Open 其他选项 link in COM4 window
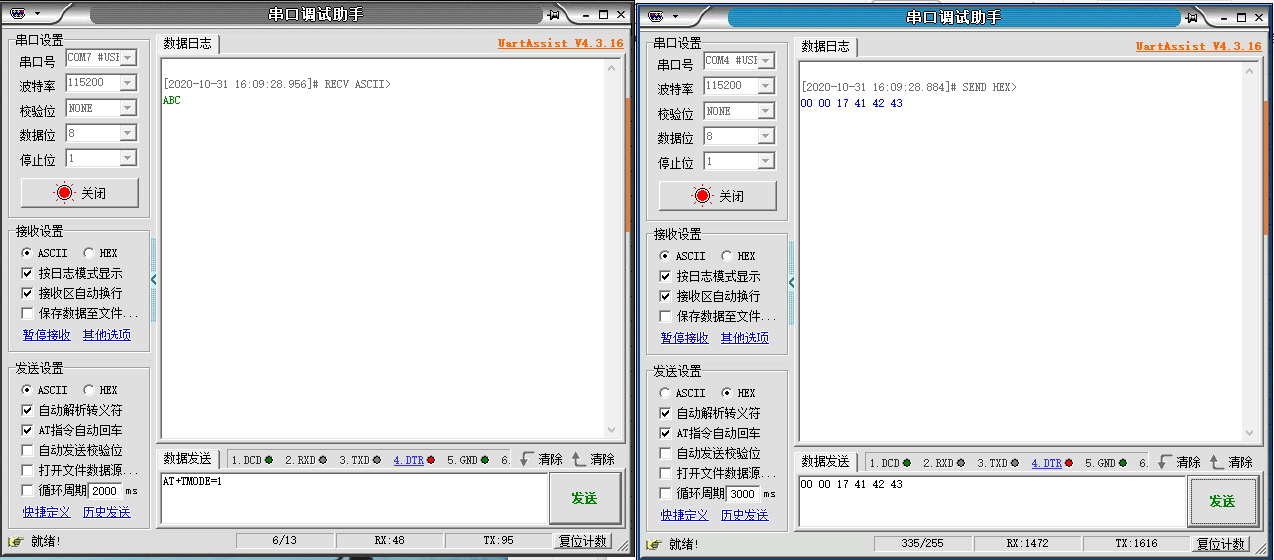Viewport: 1274px width, 560px height. coord(745,338)
